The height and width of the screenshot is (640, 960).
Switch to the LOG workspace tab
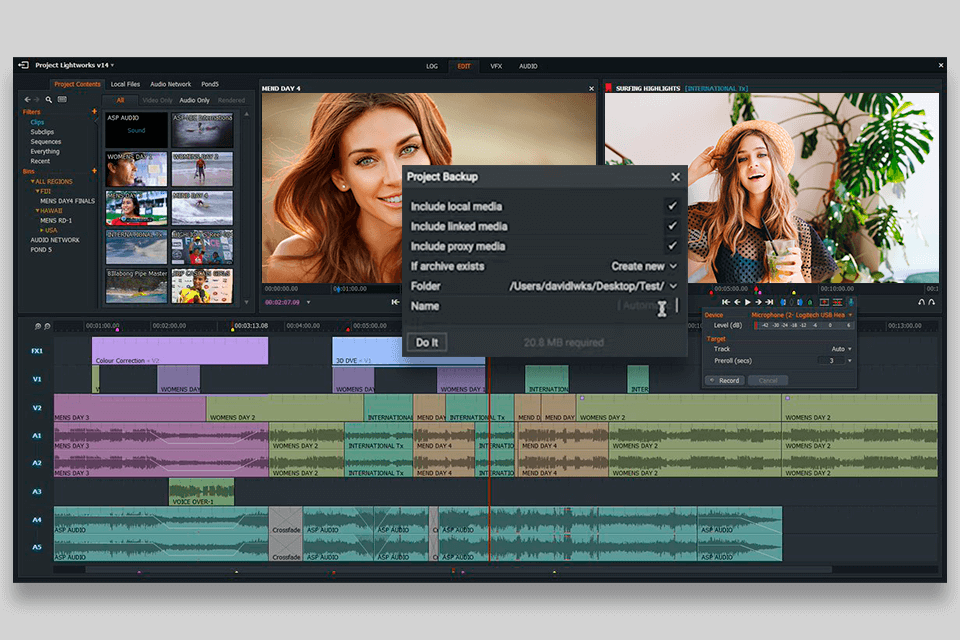click(x=432, y=66)
